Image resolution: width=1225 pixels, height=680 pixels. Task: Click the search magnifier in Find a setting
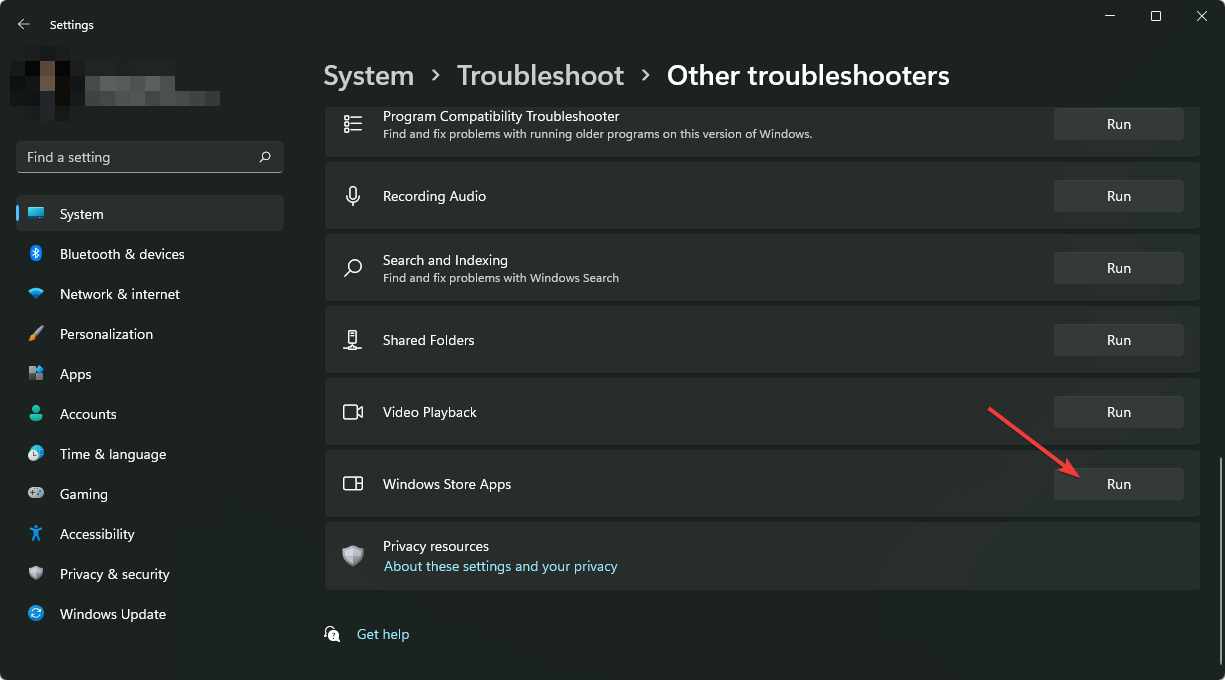[x=265, y=157]
